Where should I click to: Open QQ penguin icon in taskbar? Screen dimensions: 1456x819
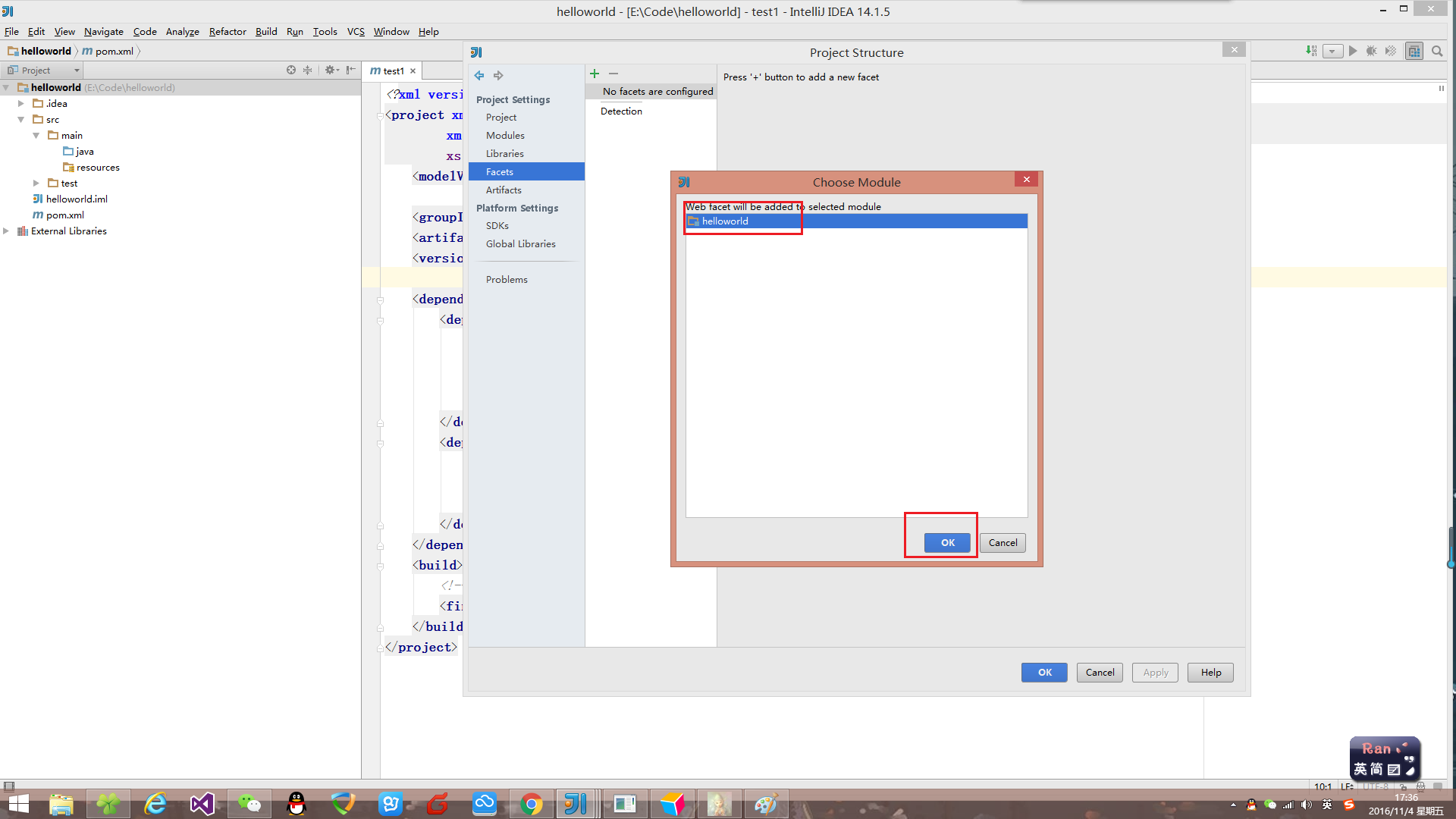[x=297, y=804]
